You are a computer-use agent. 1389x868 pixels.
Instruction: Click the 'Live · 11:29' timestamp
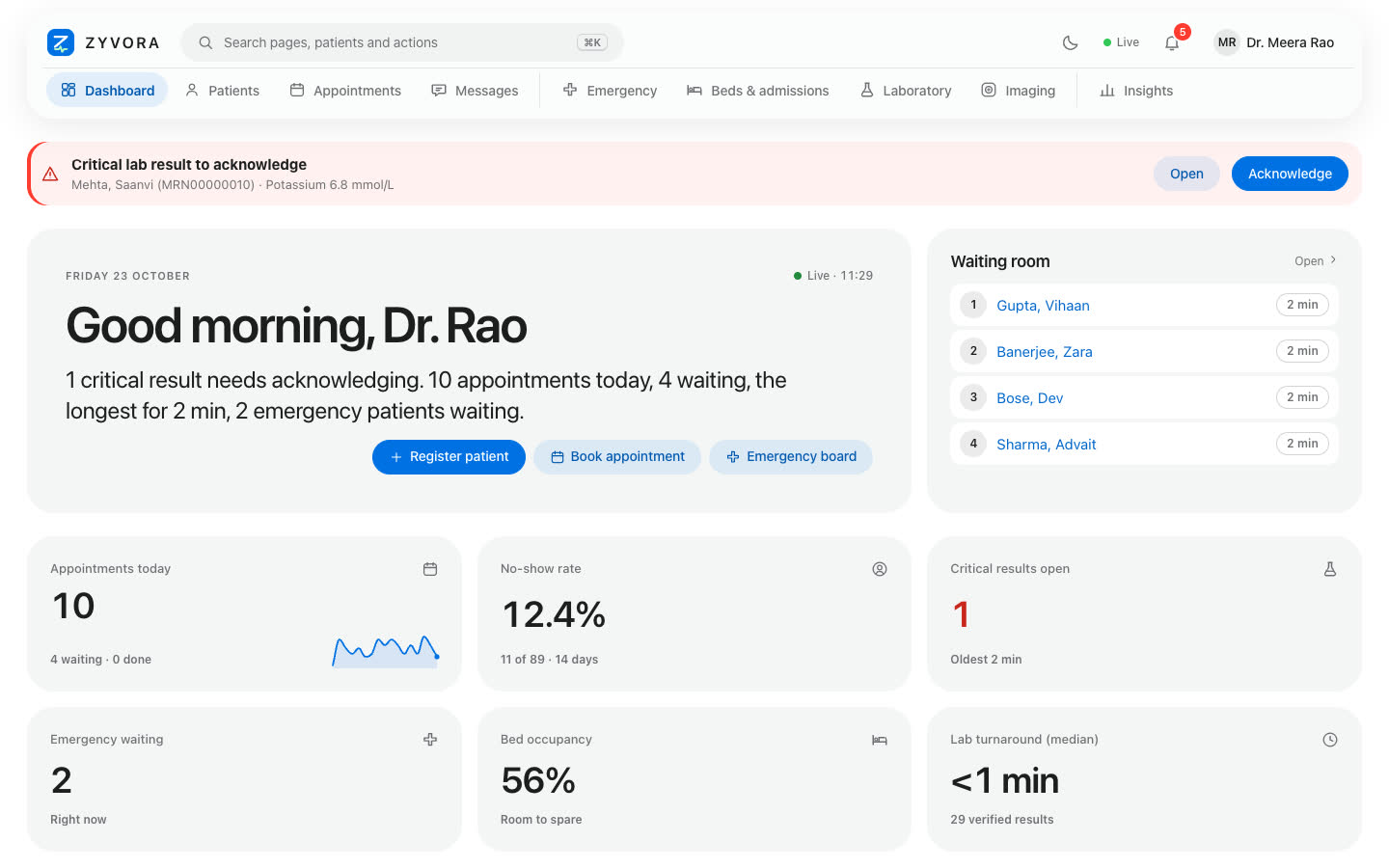[833, 276]
